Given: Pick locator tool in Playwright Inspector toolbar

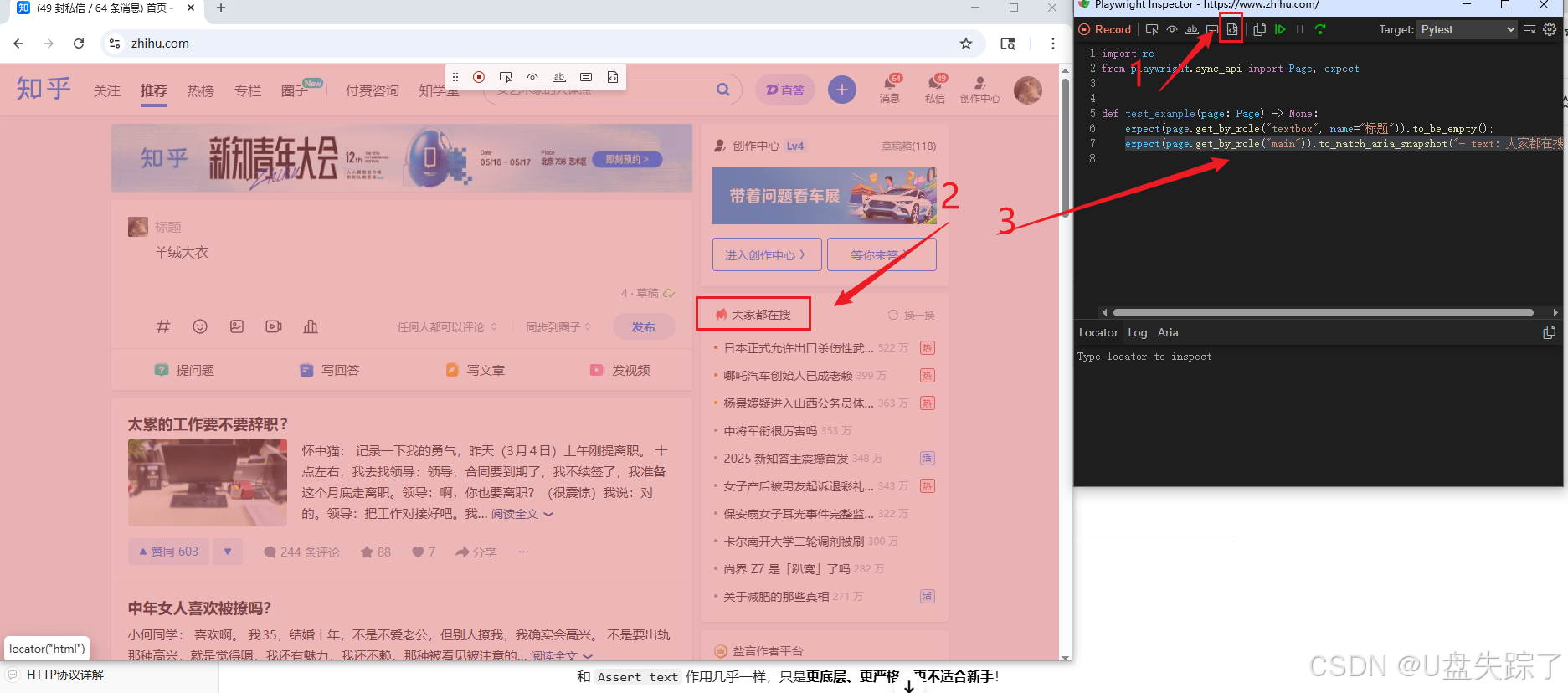Looking at the screenshot, I should pos(1152,29).
